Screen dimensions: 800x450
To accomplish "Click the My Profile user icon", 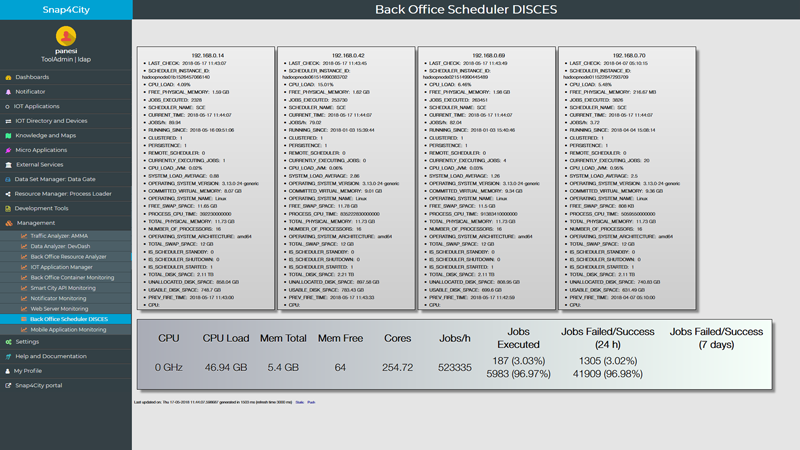I will click(9, 370).
